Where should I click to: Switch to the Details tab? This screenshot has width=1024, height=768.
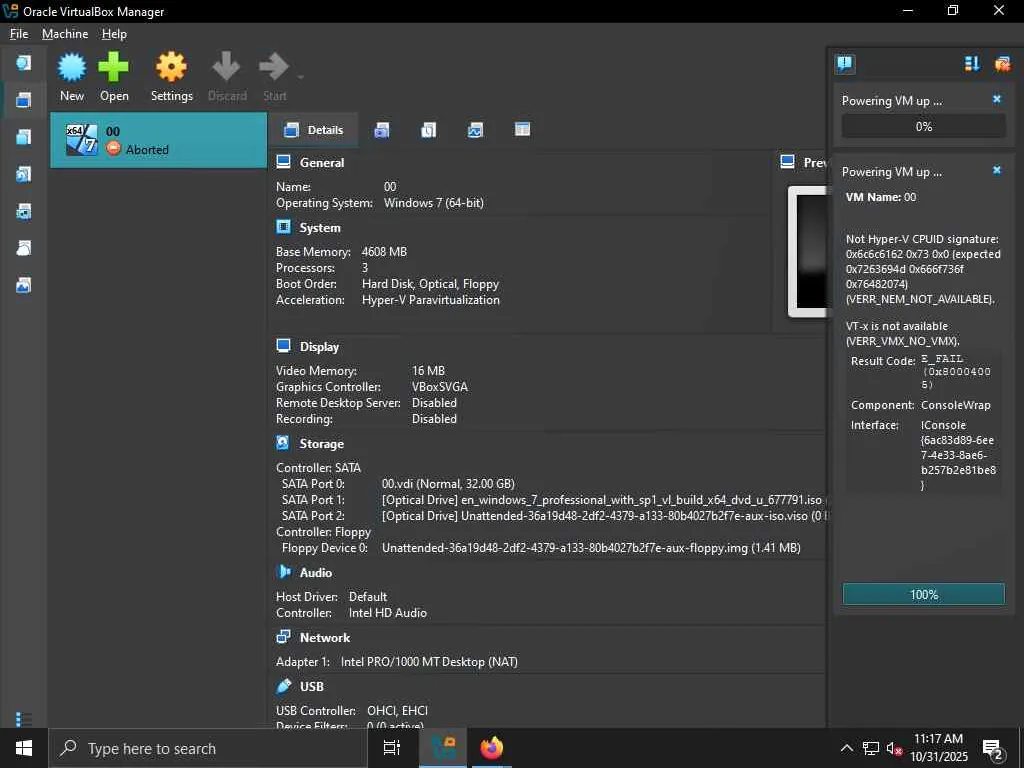click(313, 130)
